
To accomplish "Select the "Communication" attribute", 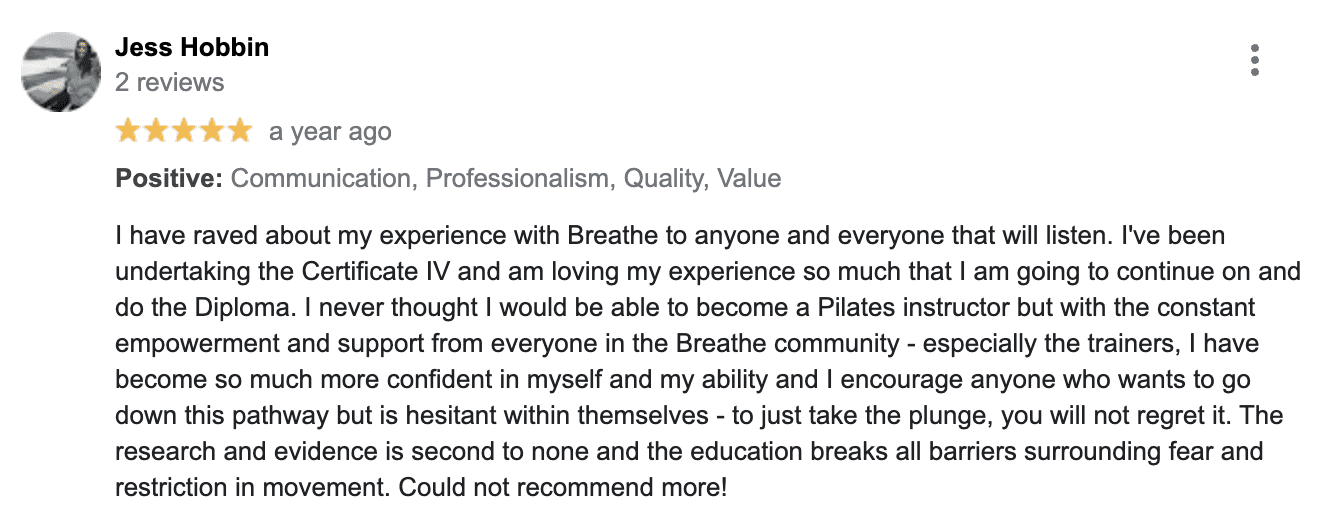I will tap(321, 179).
